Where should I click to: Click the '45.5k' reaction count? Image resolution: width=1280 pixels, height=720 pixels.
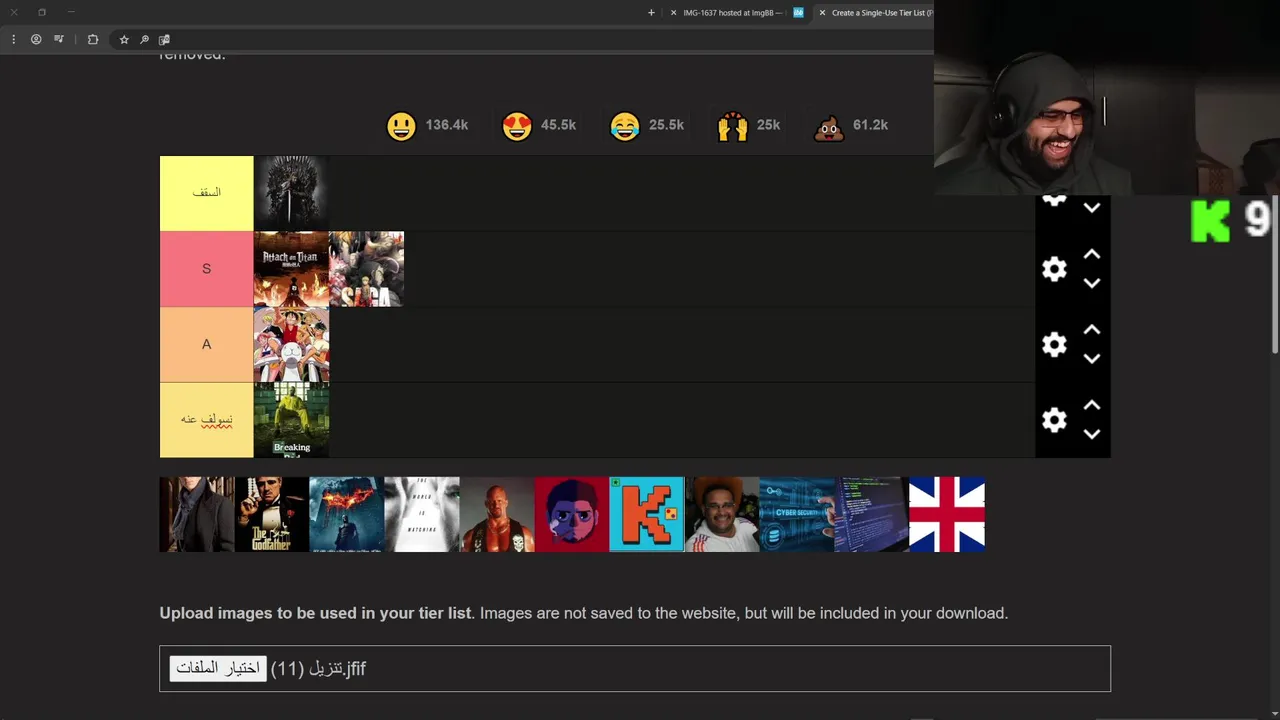(558, 125)
